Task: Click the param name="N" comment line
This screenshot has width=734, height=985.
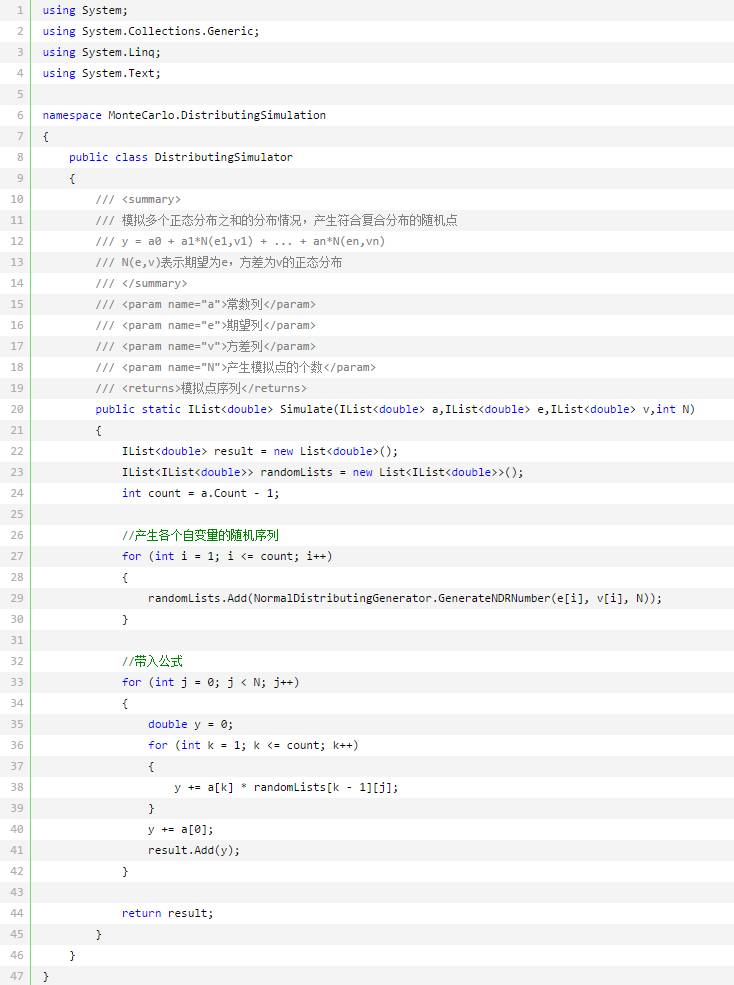Action: [236, 367]
